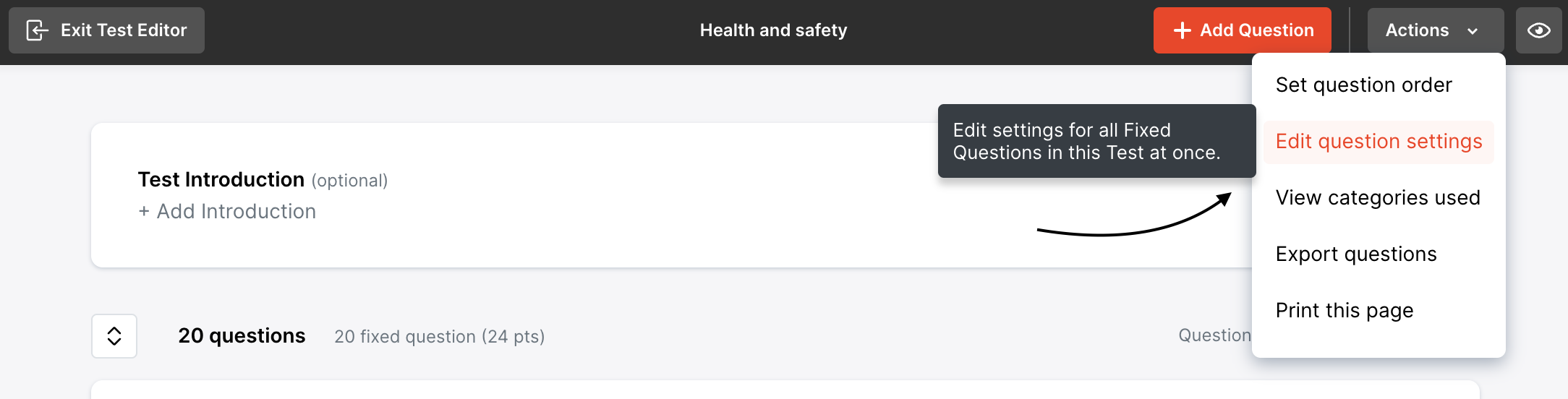
Task: Select Export questions
Action: (1356, 254)
